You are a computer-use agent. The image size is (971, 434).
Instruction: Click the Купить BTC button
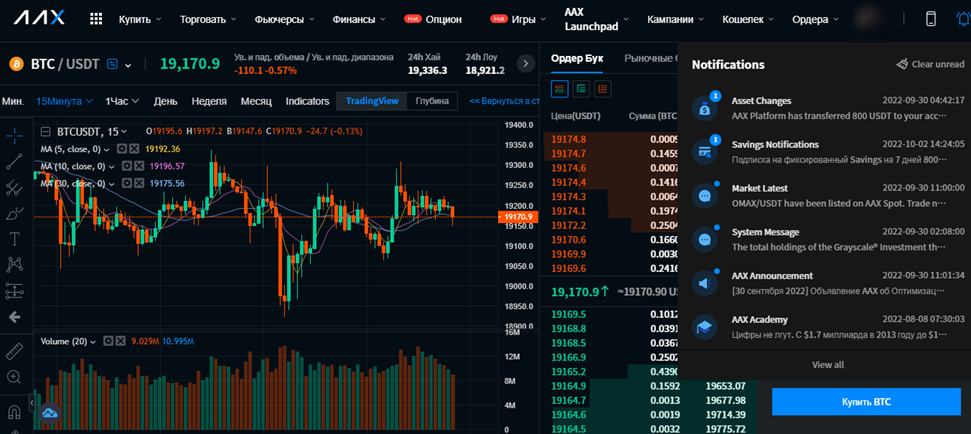pyautogui.click(x=866, y=402)
